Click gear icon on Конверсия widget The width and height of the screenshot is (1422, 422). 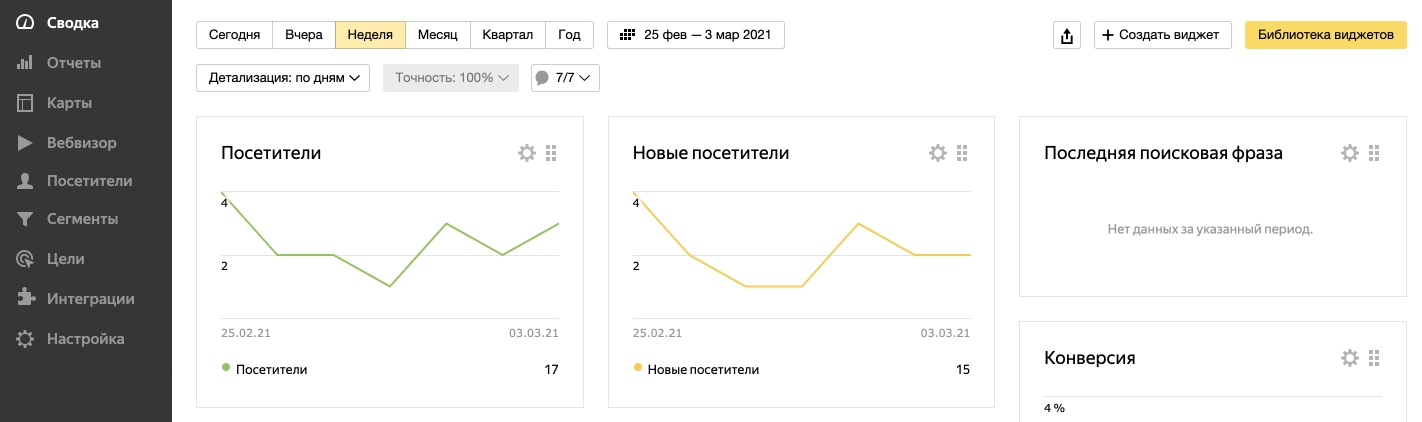point(1350,358)
